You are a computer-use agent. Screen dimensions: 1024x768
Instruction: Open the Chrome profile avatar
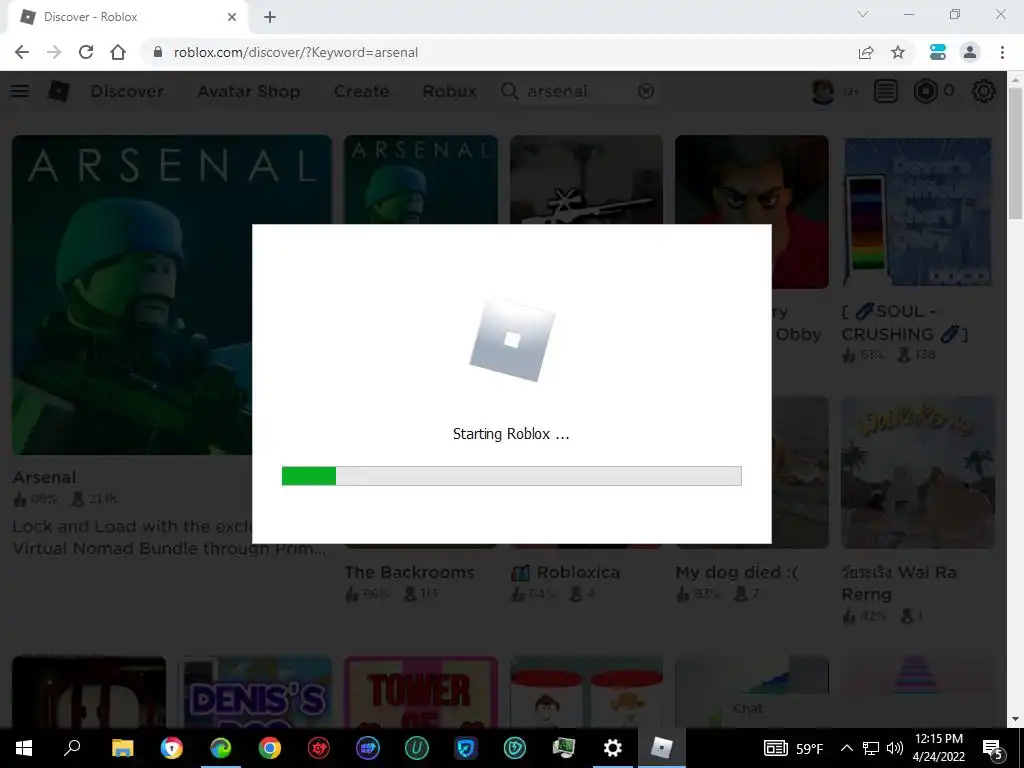pyautogui.click(x=970, y=52)
